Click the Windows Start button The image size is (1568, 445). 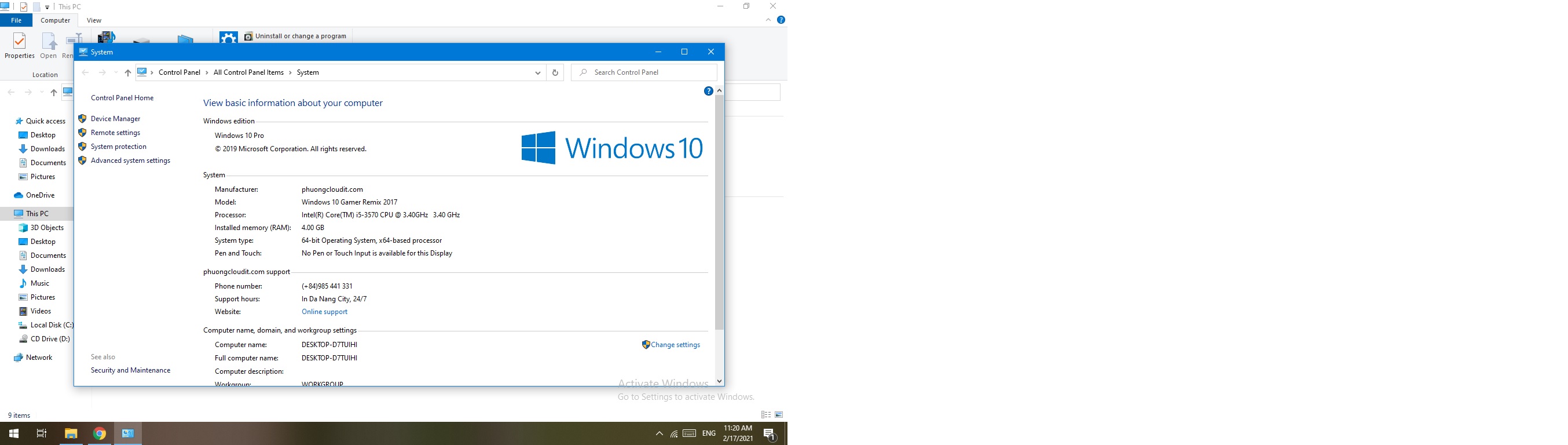point(13,433)
